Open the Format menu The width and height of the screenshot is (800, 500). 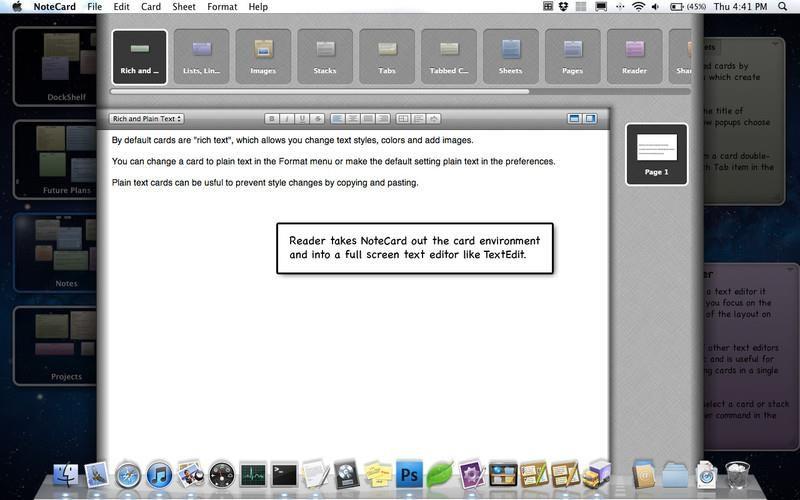(222, 7)
